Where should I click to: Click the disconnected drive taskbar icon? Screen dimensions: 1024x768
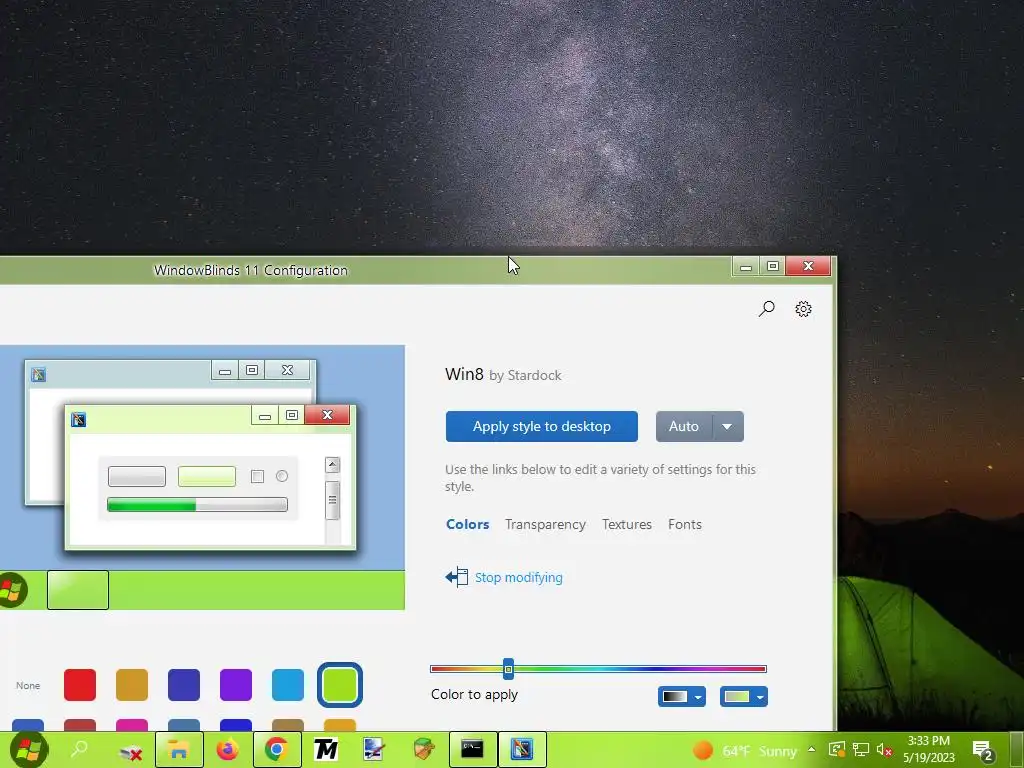pyautogui.click(x=131, y=752)
